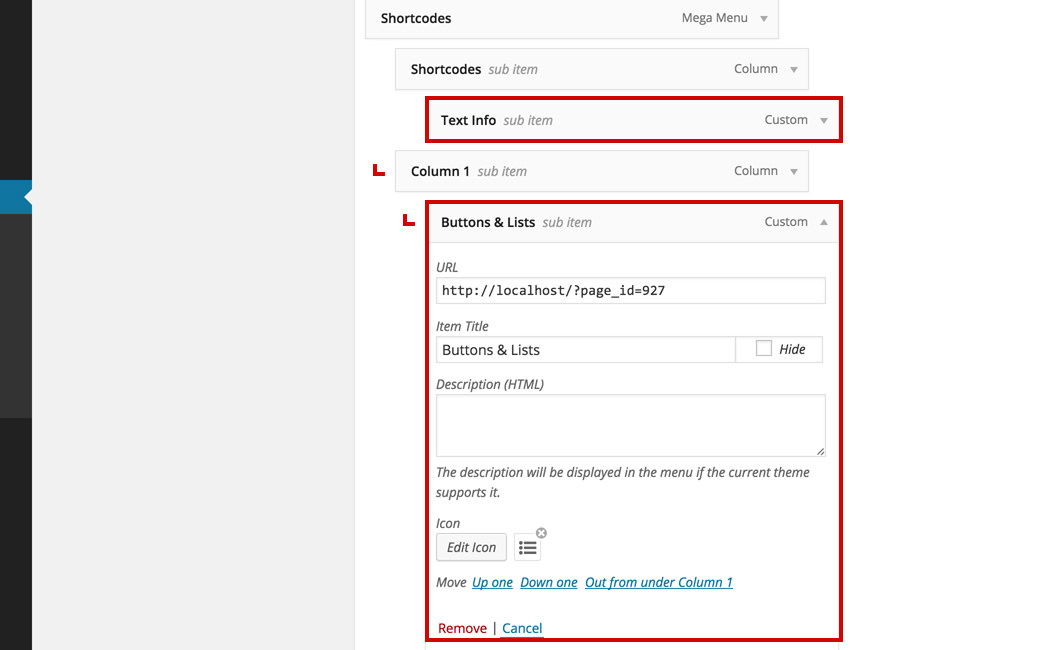Move item Up one

[492, 583]
